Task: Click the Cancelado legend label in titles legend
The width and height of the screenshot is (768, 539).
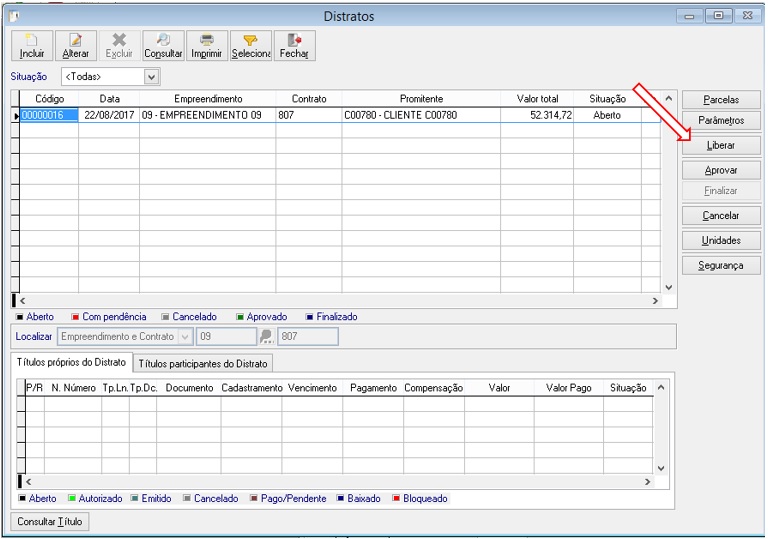Action: pos(216,498)
